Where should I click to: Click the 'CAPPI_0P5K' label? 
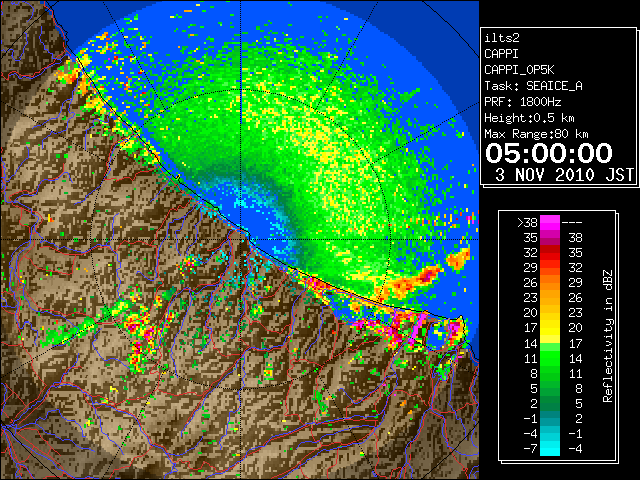(519, 70)
